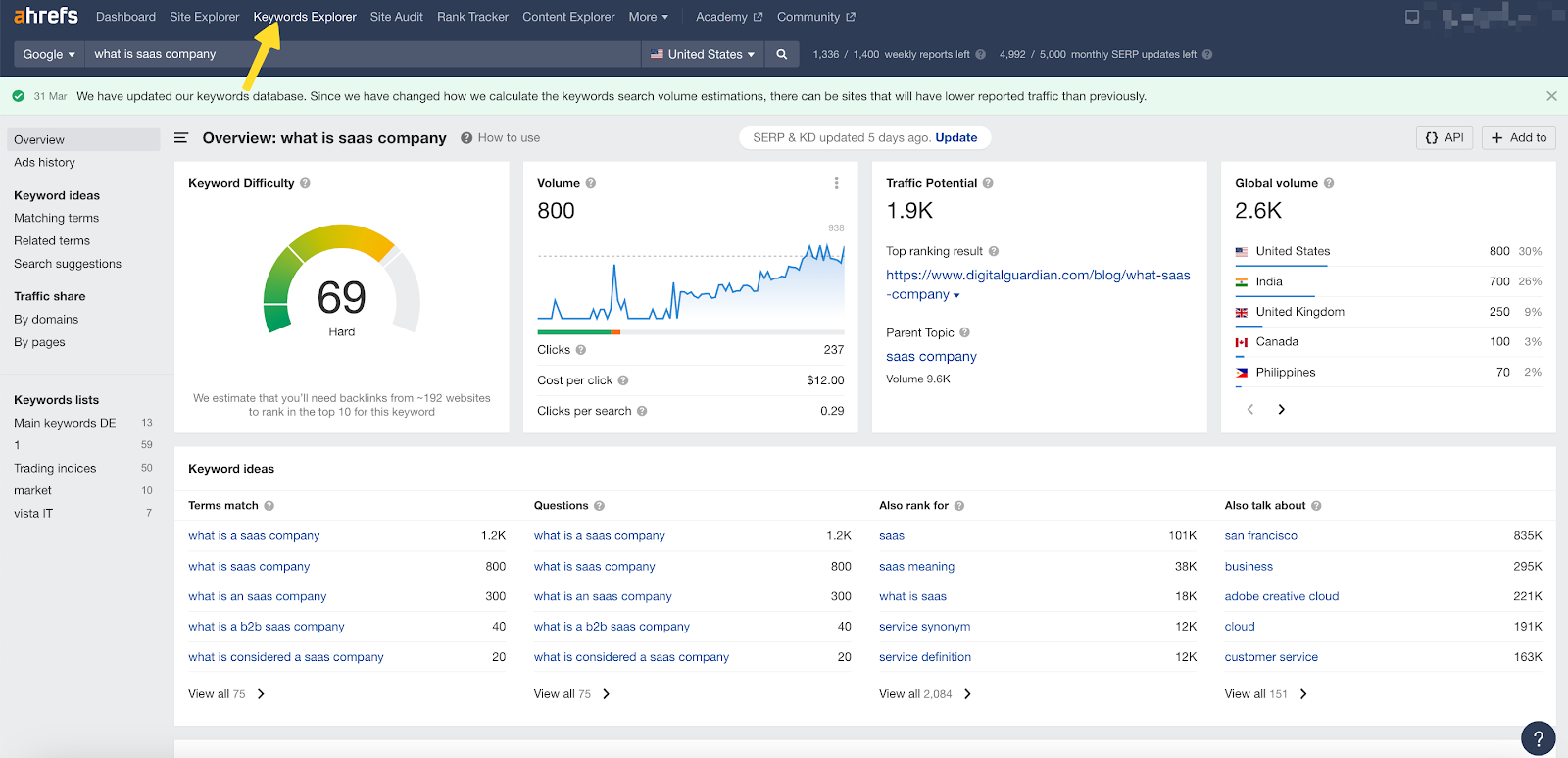Expand View all 75 under Terms match
The width and height of the screenshot is (1568, 758).
[x=226, y=693]
